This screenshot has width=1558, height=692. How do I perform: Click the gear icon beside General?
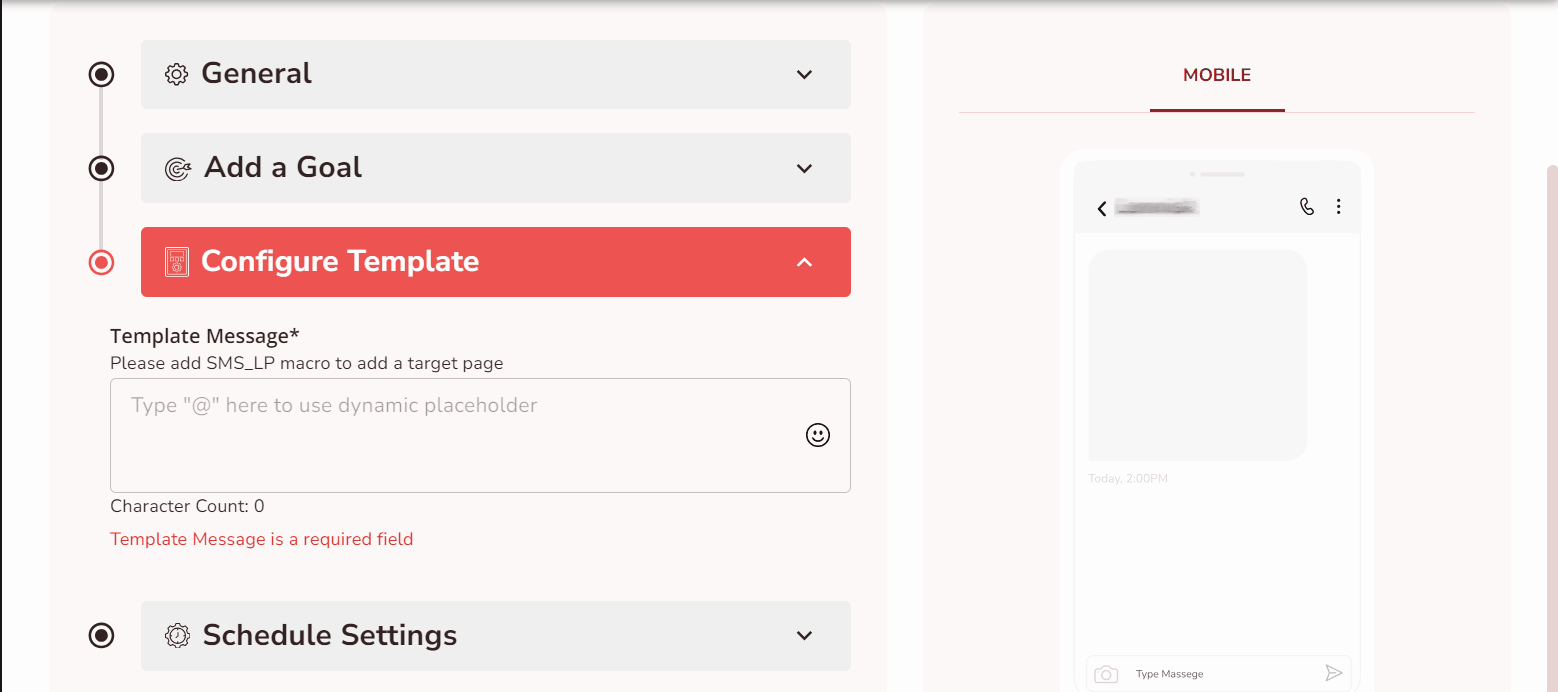pos(177,74)
